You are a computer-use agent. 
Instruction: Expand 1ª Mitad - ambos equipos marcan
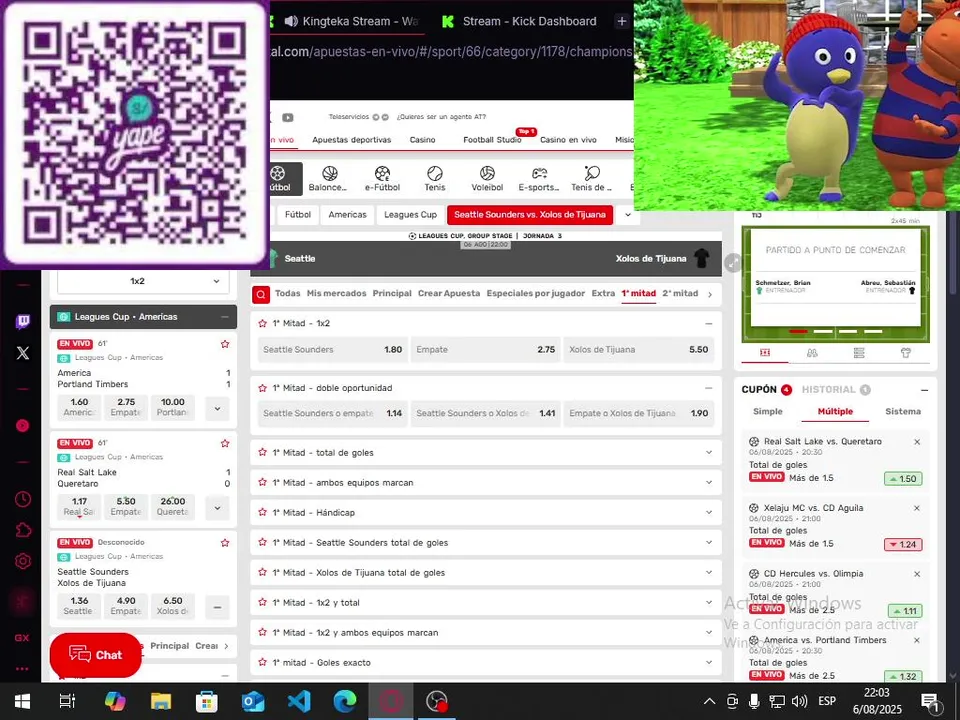tap(709, 482)
